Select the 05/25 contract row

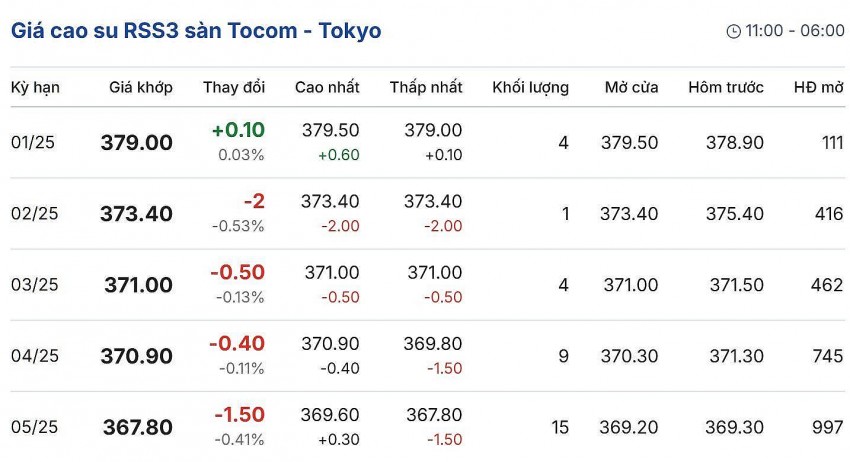35,427
